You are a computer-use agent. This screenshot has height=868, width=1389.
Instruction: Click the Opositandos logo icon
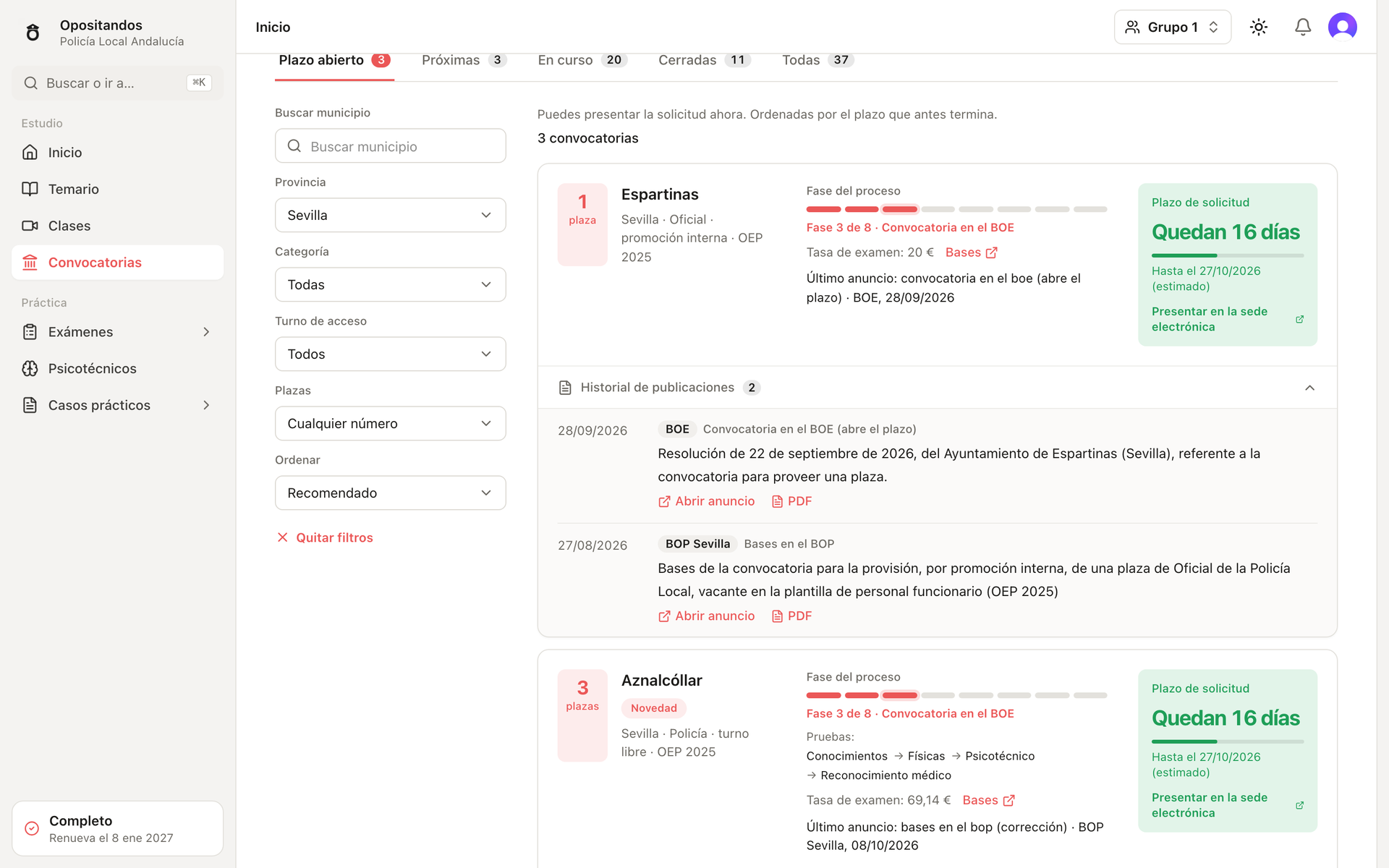click(33, 33)
